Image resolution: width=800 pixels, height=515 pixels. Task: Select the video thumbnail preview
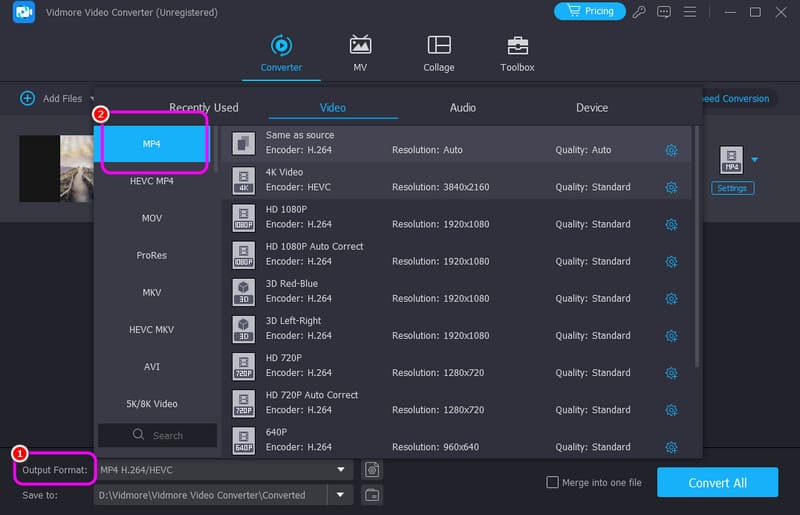click(x=57, y=168)
